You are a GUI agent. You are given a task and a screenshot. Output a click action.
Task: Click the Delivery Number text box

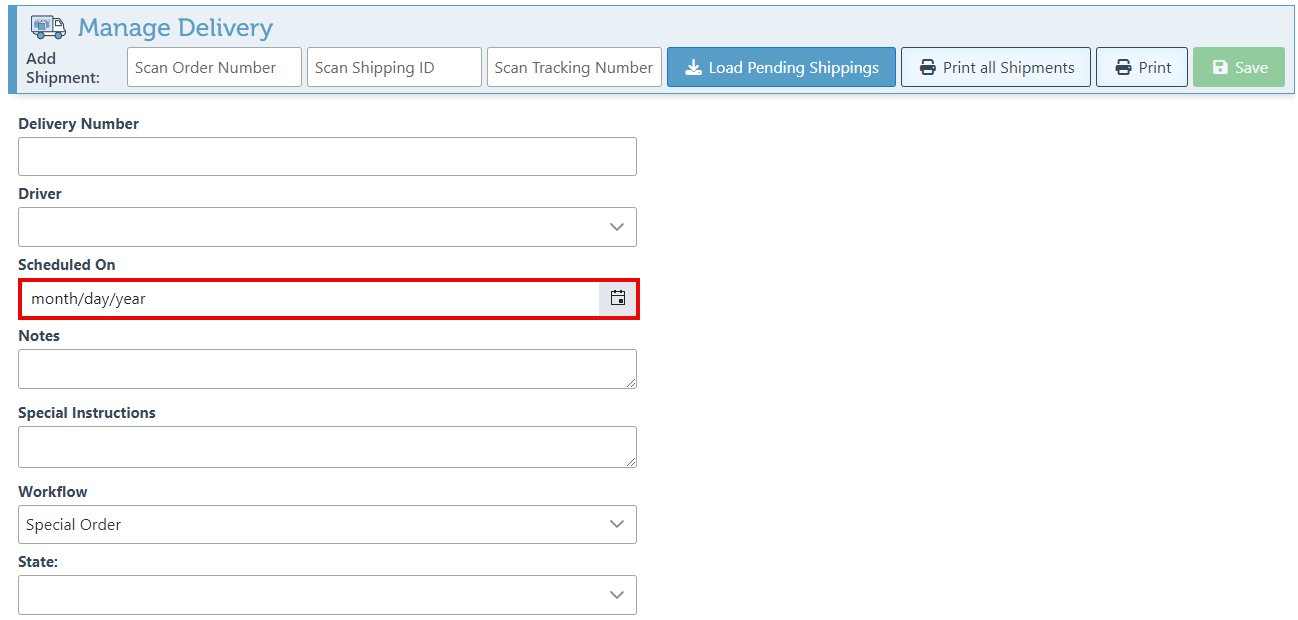(x=327, y=157)
